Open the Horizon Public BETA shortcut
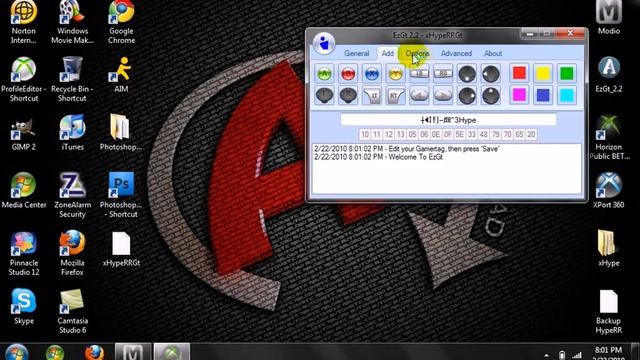The height and width of the screenshot is (360, 640). [x=609, y=137]
